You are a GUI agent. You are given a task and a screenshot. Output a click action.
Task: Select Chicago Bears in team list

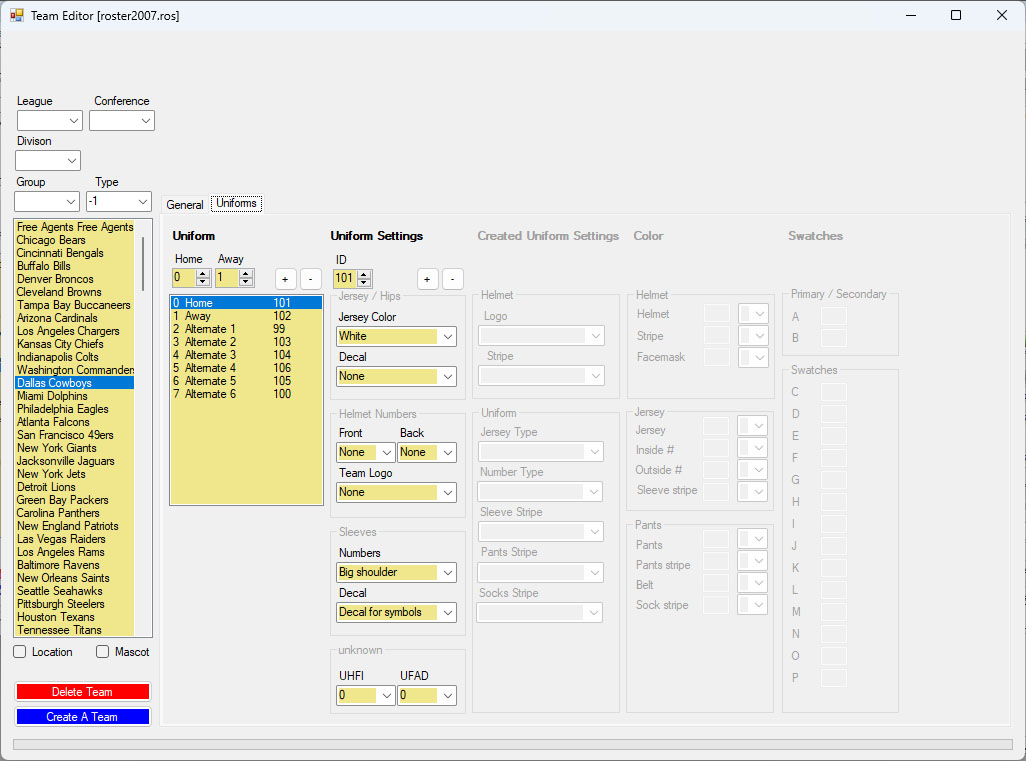point(75,240)
